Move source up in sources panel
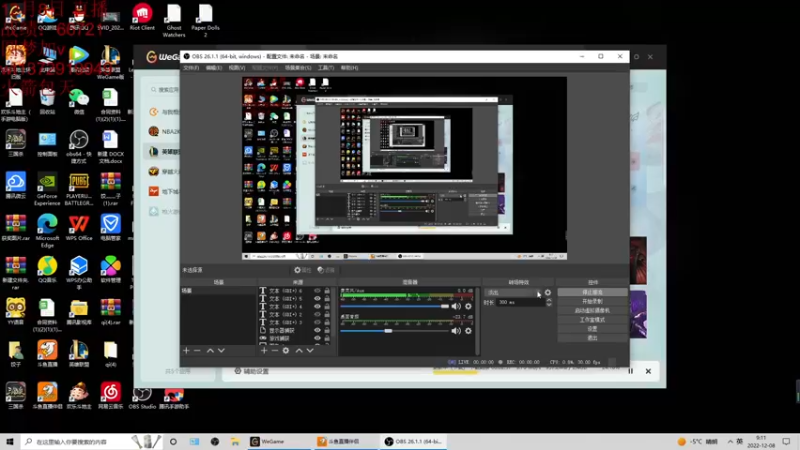 pyautogui.click(x=299, y=351)
